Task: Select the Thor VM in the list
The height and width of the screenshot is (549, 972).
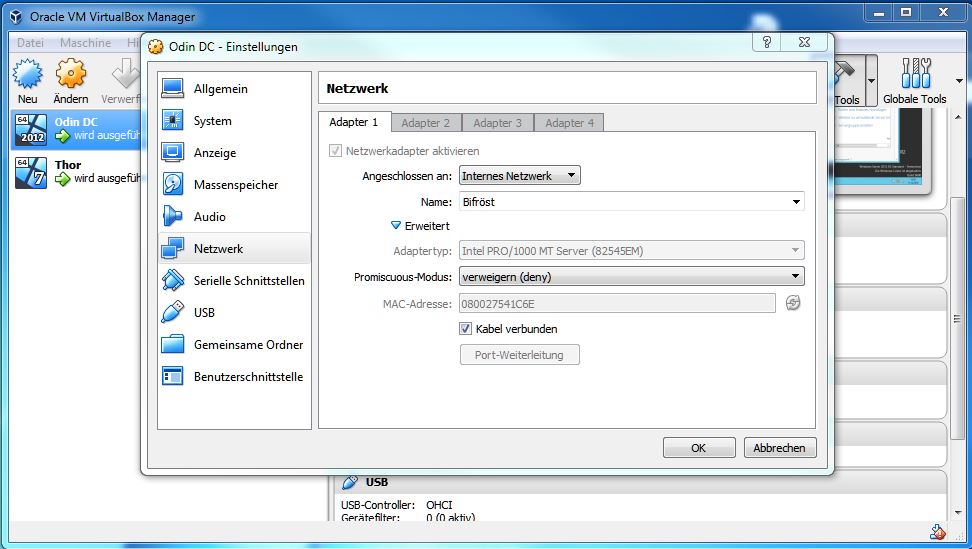Action: [76, 172]
